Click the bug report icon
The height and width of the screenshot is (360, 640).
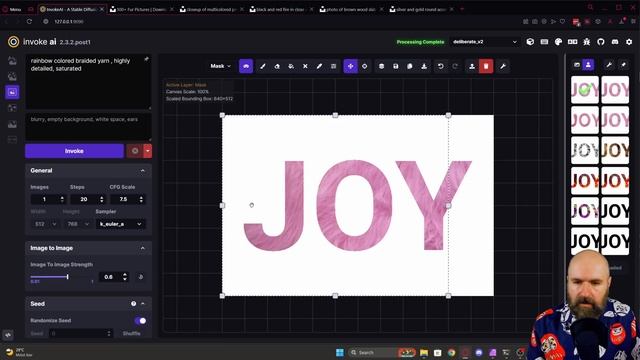tap(587, 42)
